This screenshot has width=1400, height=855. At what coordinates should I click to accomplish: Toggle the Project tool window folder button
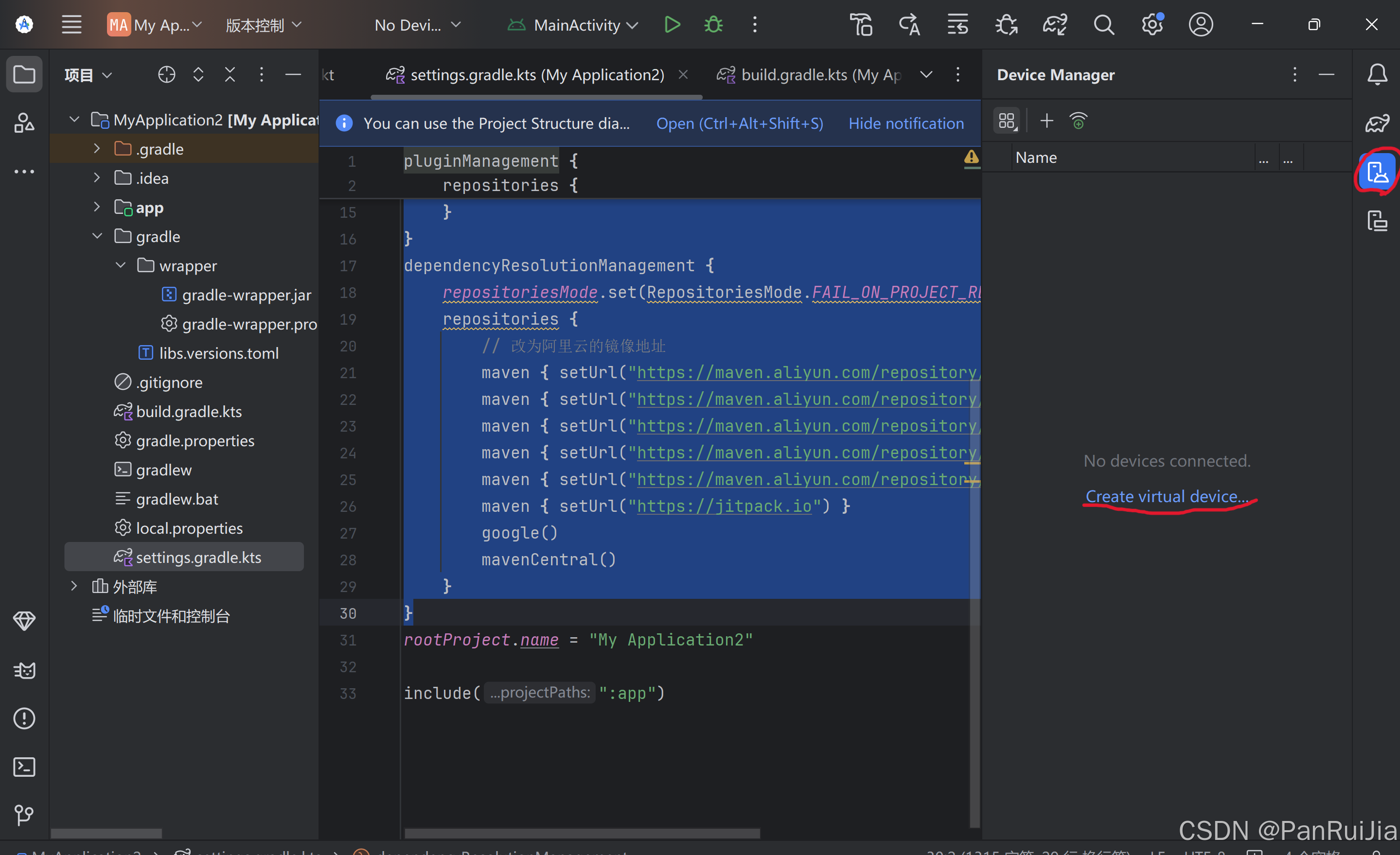click(24, 74)
